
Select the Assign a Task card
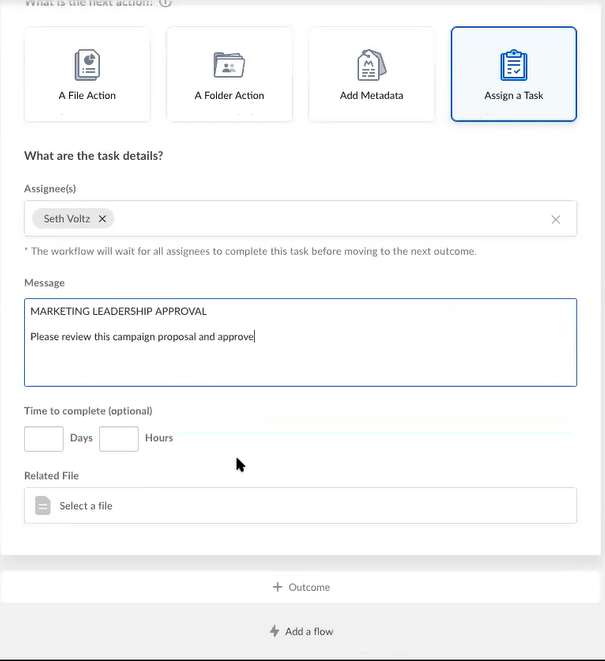coord(514,74)
